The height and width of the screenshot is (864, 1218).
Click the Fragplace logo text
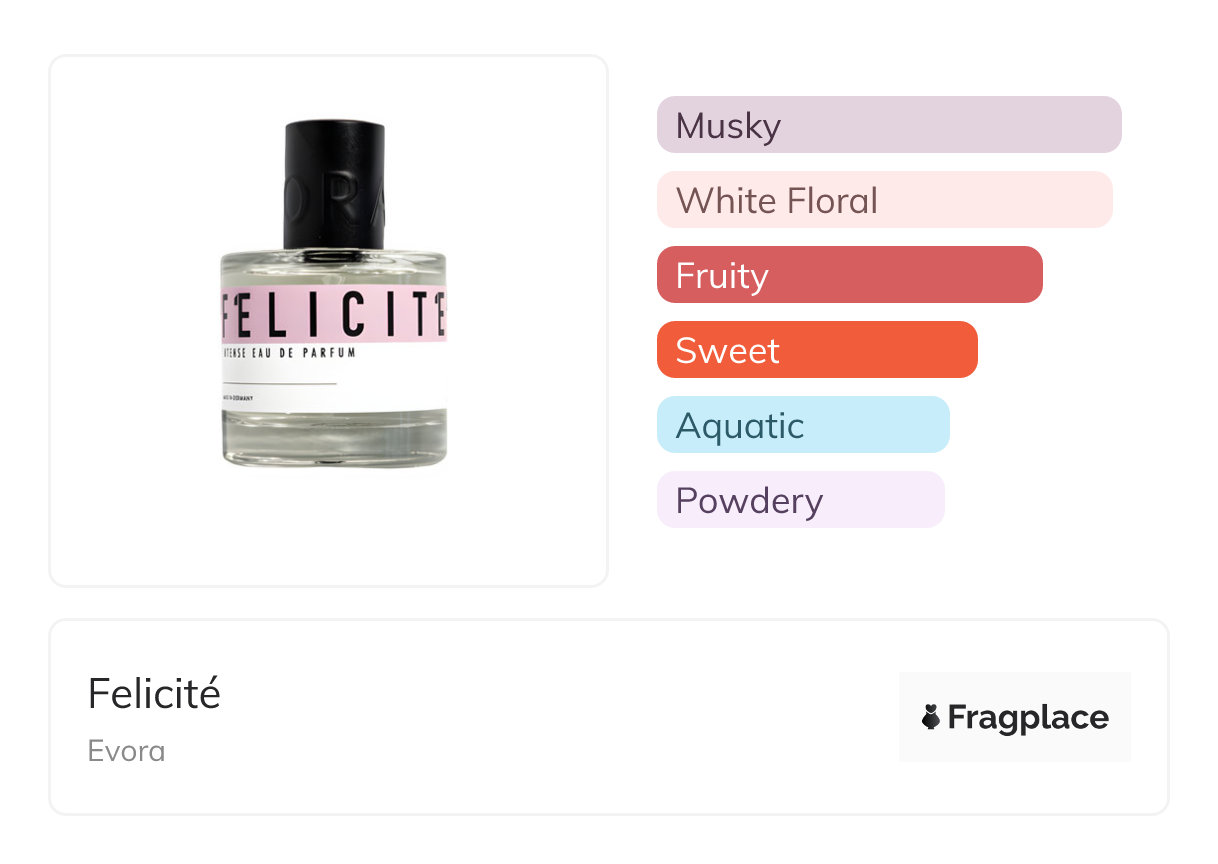point(1028,717)
